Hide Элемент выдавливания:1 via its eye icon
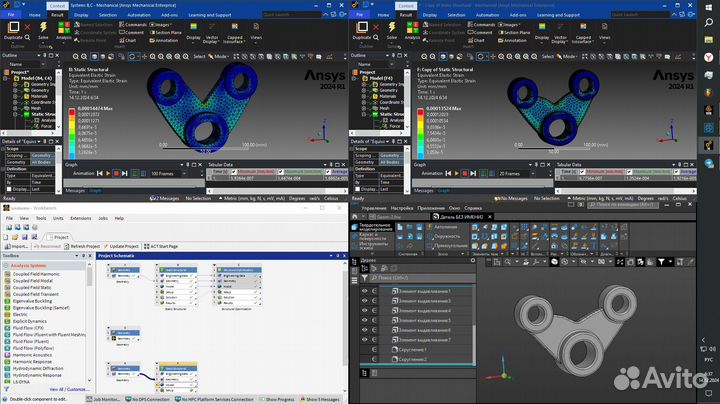 coord(365,291)
